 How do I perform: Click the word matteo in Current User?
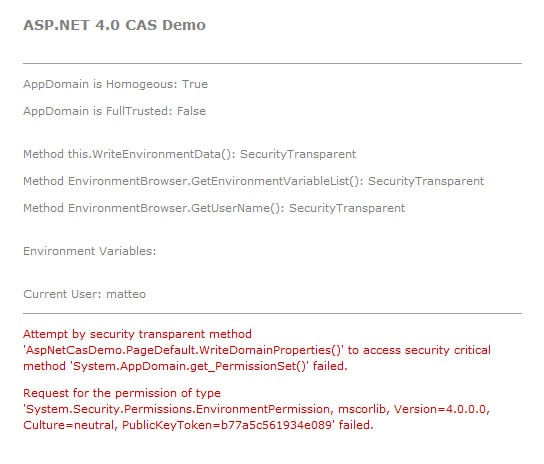point(126,294)
